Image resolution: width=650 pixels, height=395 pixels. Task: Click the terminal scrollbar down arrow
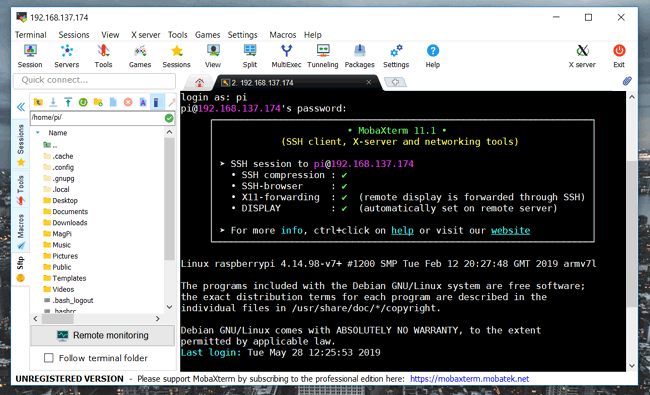pyautogui.click(x=632, y=366)
